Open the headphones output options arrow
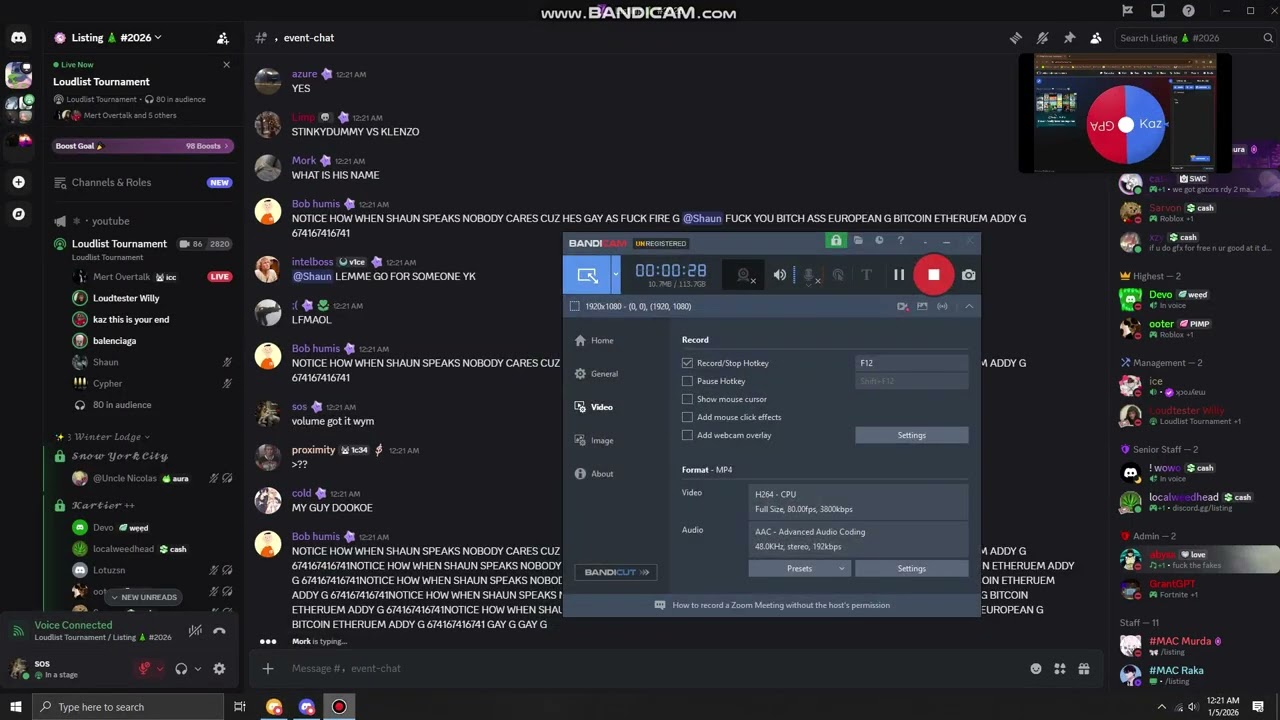 click(197, 669)
